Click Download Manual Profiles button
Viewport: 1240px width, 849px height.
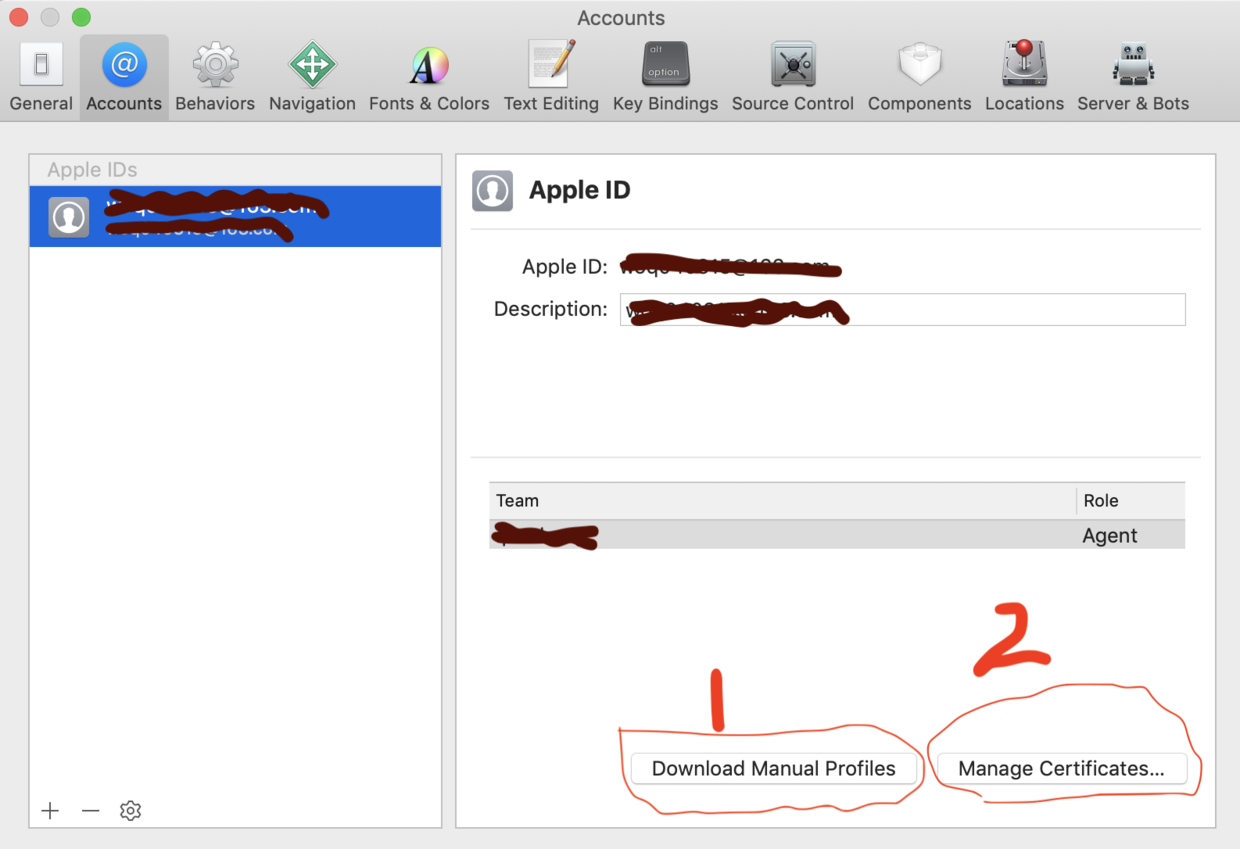774,768
